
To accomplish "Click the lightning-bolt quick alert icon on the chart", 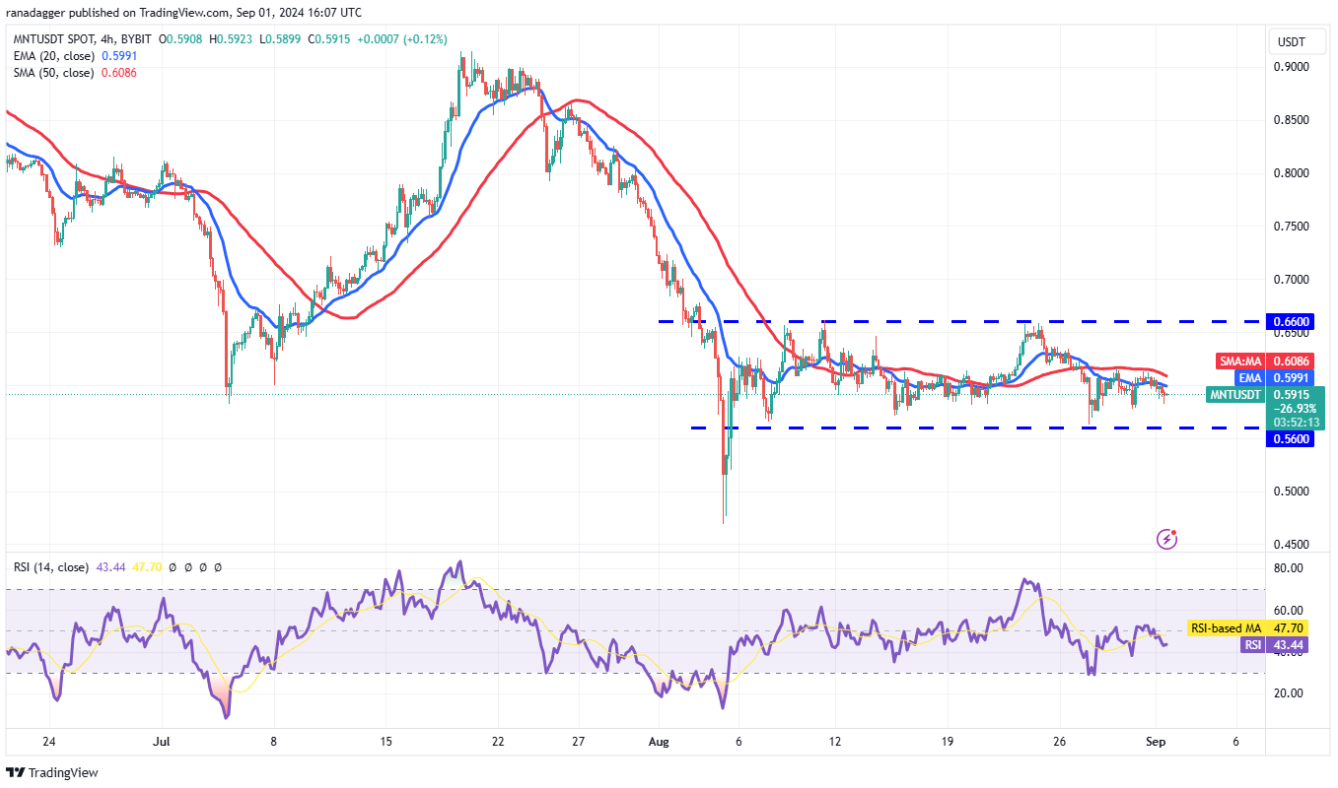I will [x=1166, y=539].
